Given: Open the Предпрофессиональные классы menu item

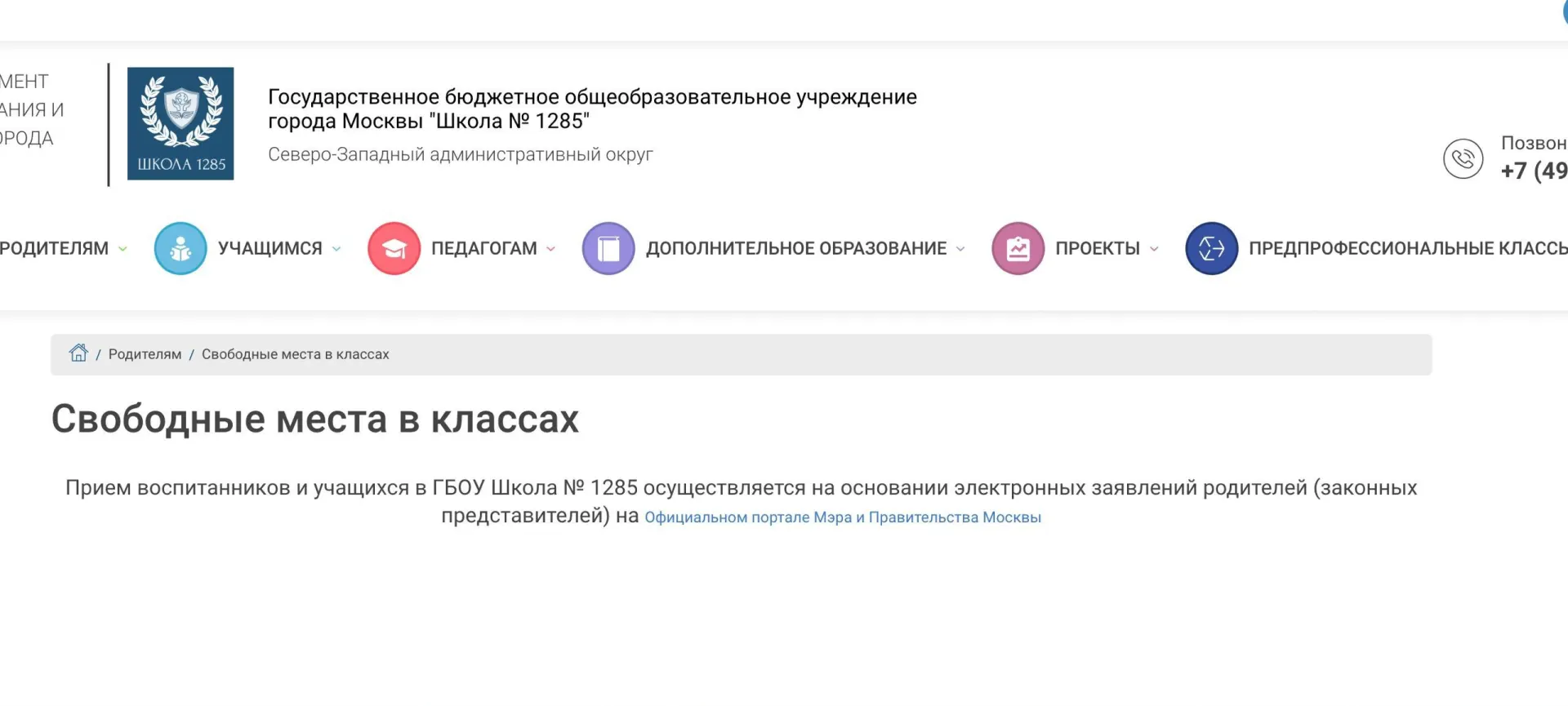Looking at the screenshot, I should [1408, 248].
